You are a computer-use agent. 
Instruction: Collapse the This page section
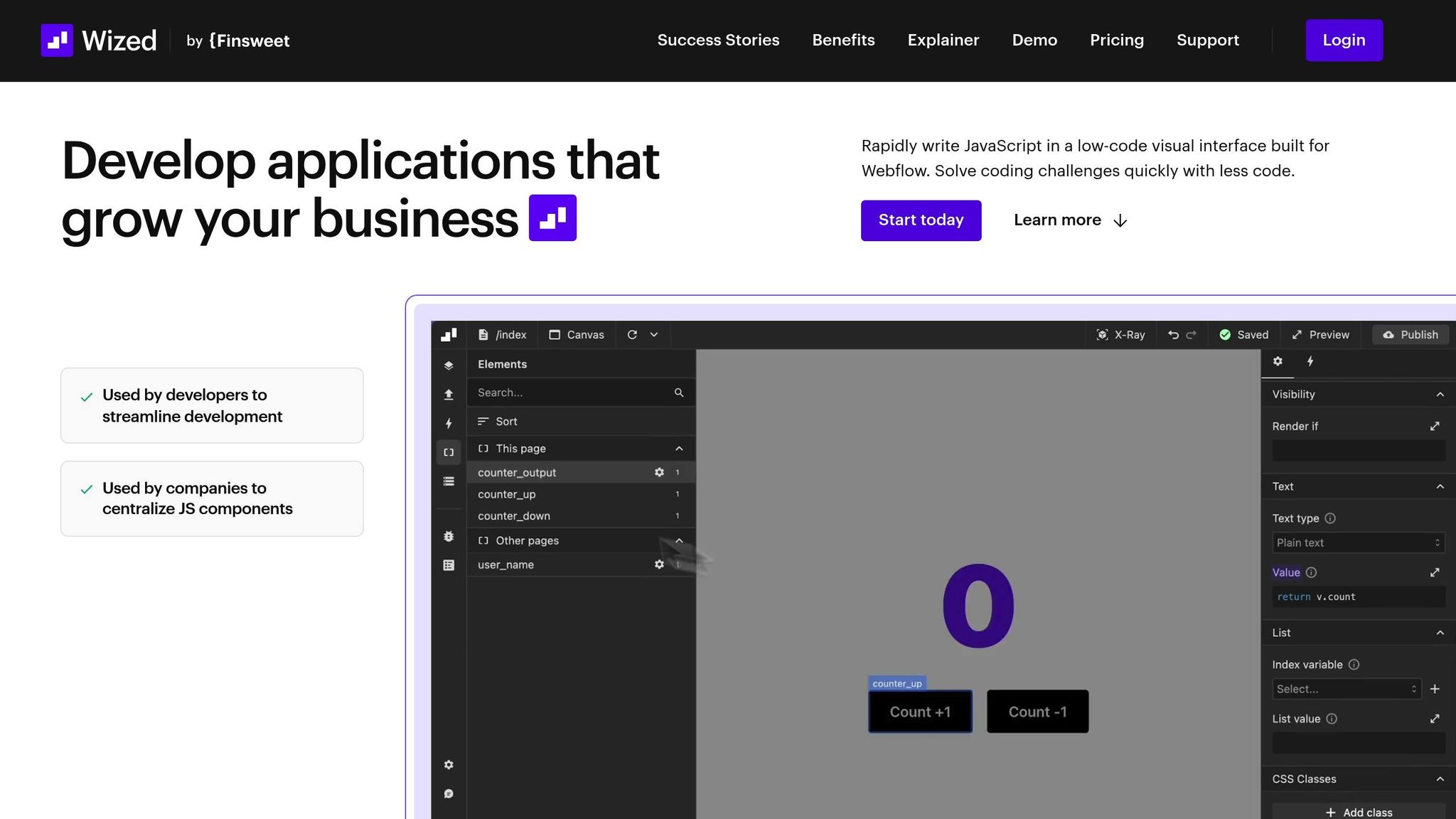point(679,449)
